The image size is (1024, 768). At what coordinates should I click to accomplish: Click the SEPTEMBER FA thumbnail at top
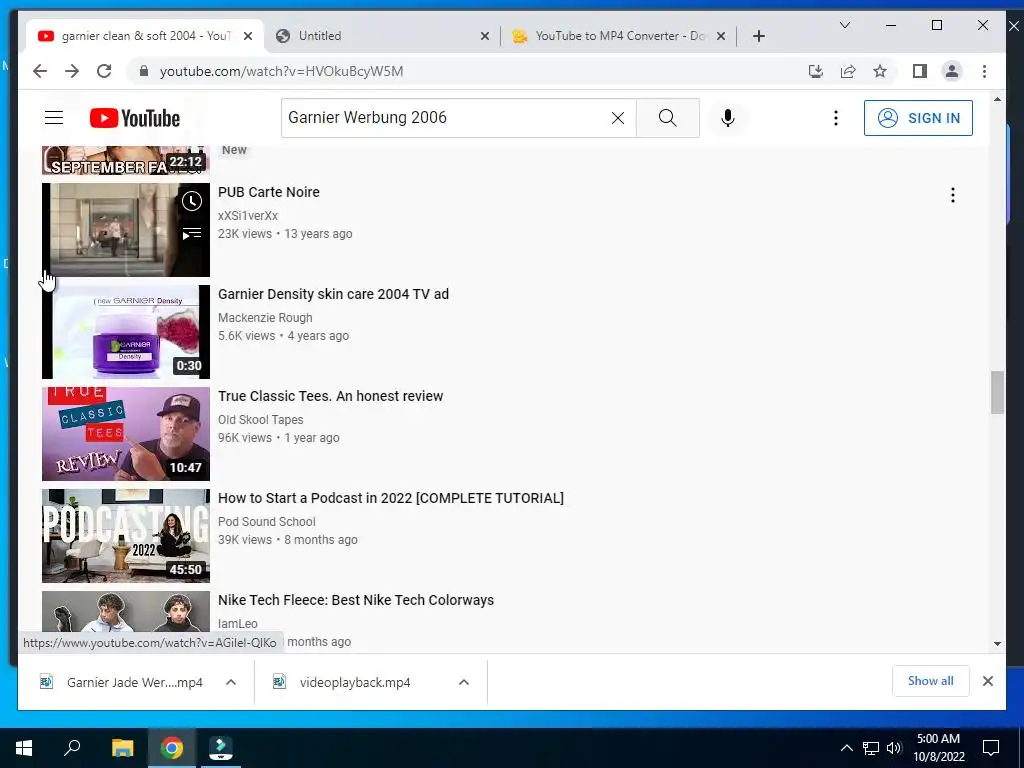click(x=126, y=161)
